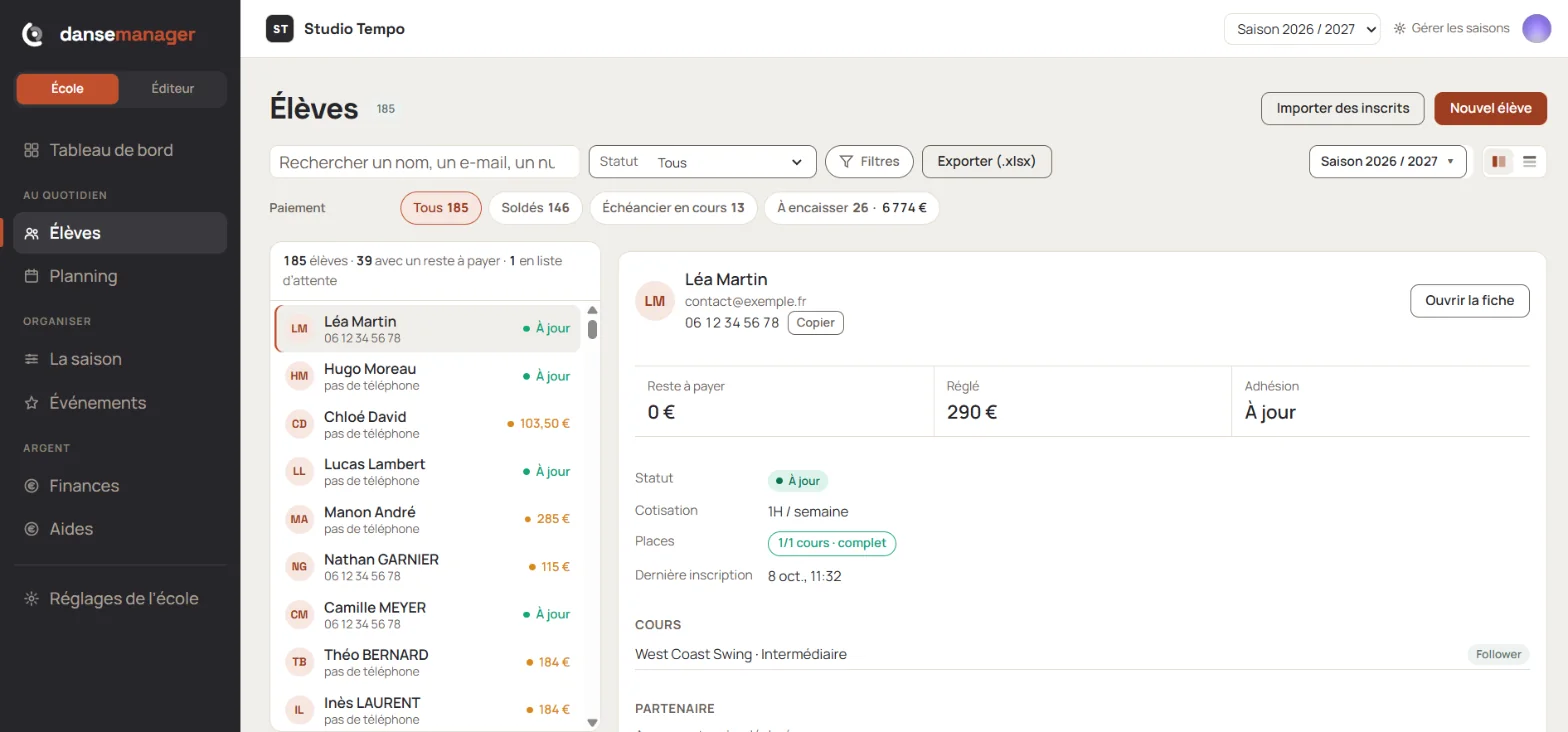Viewport: 1568px width, 732px height.
Task: Open the Filtres panel
Action: [x=869, y=161]
